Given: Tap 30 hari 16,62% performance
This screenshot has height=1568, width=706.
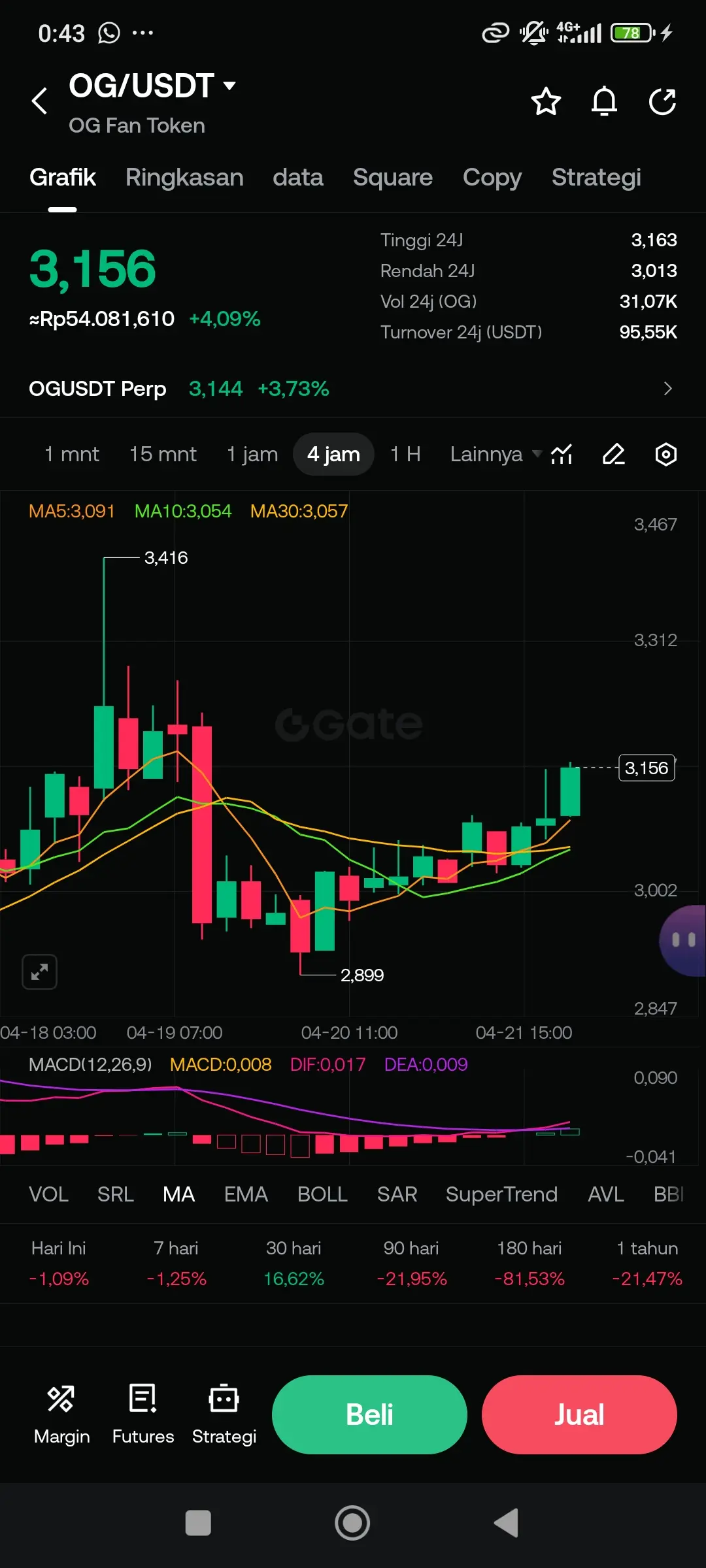Looking at the screenshot, I should [294, 1264].
